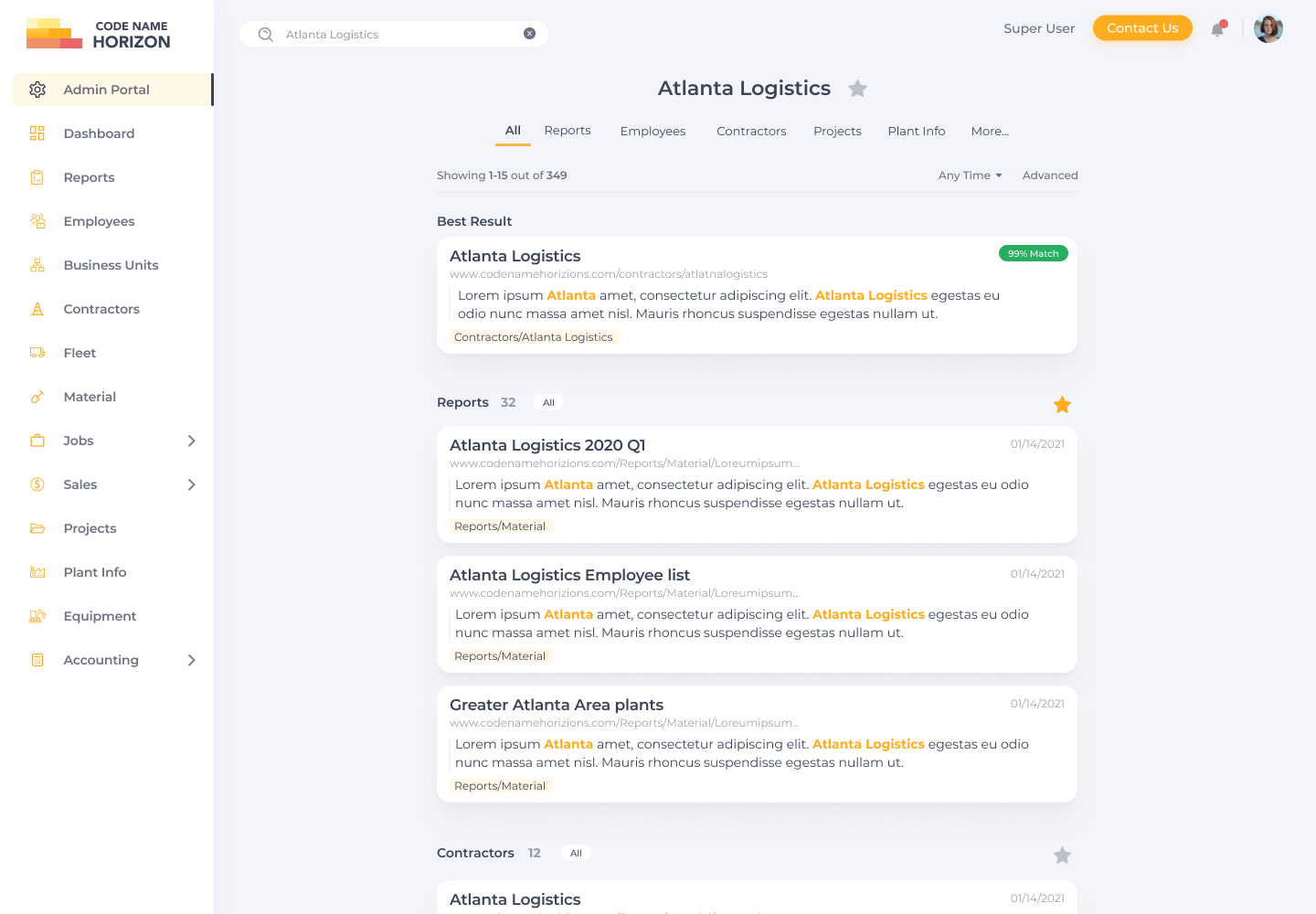This screenshot has height=914, width=1316.
Task: Open user profile avatar
Action: 1268,29
